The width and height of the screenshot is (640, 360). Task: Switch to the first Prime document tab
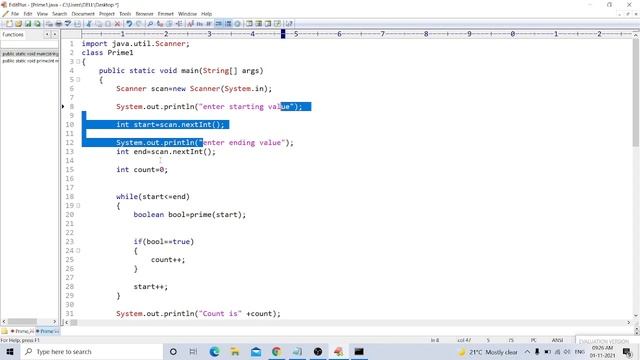coord(22,331)
